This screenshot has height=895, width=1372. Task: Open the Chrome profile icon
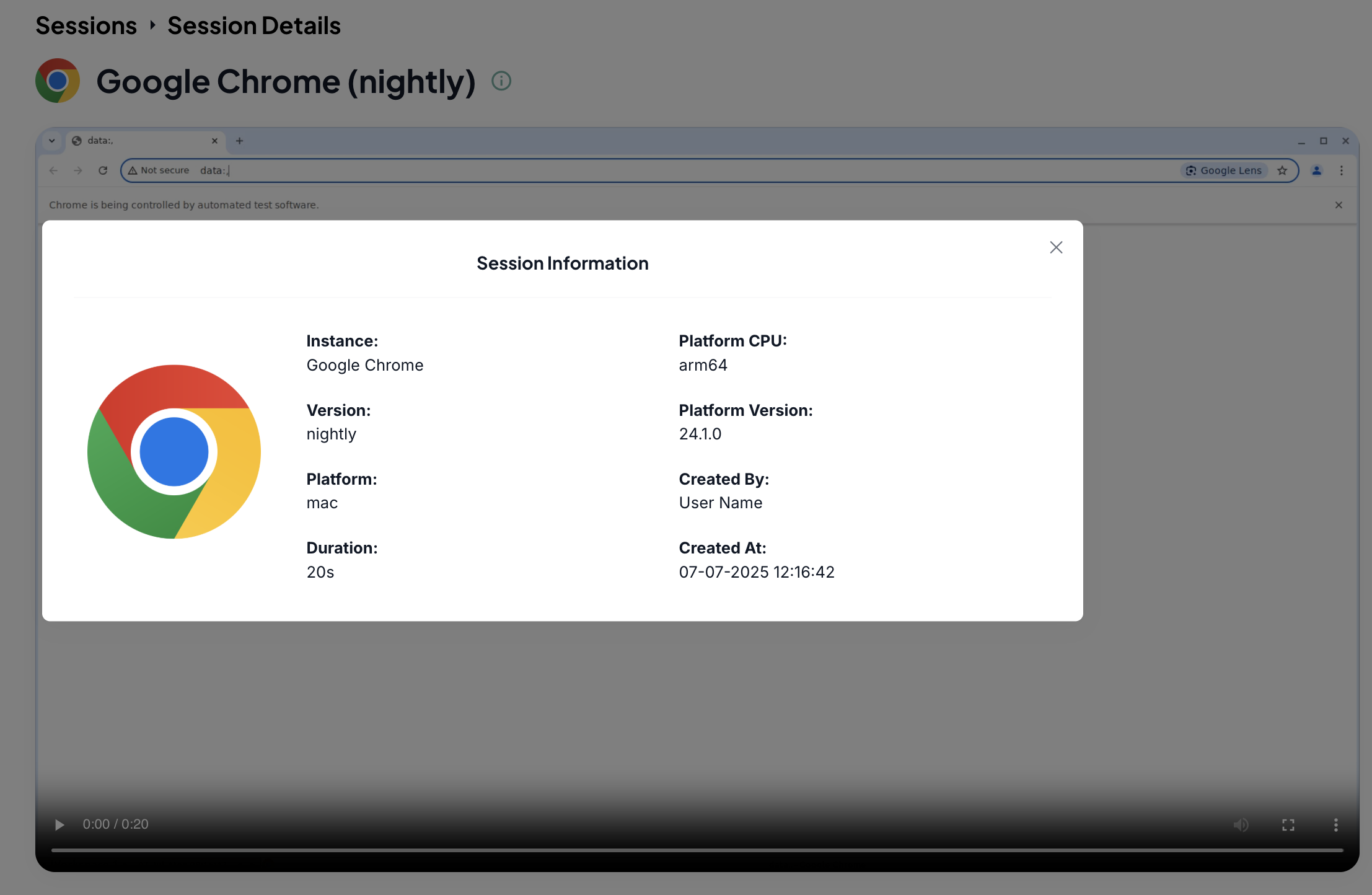[x=1317, y=170]
